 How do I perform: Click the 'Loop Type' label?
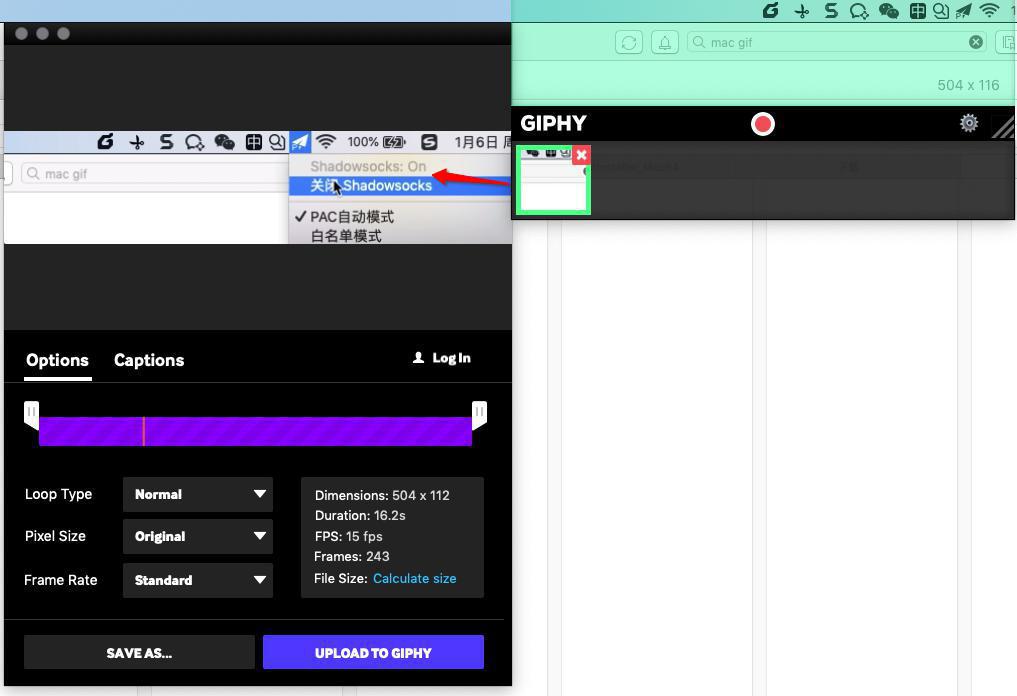click(x=58, y=494)
